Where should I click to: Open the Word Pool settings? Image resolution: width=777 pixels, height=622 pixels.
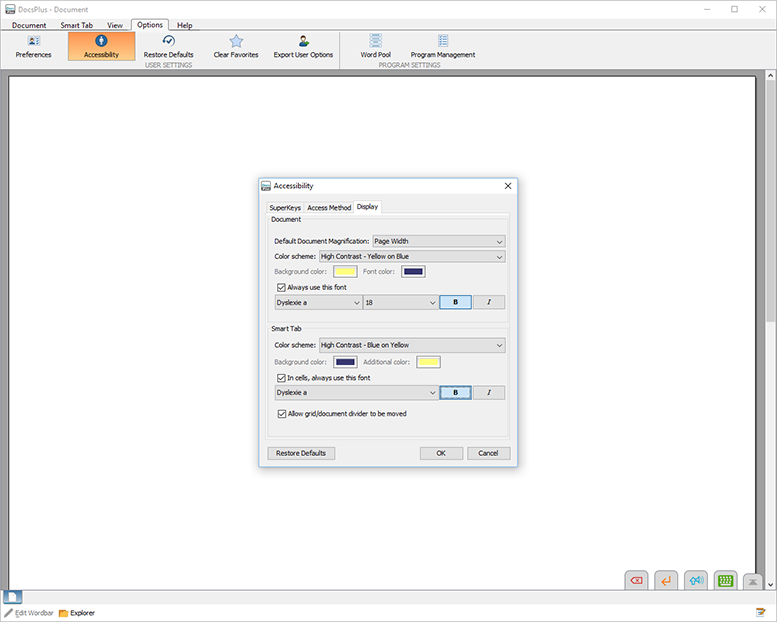(375, 46)
